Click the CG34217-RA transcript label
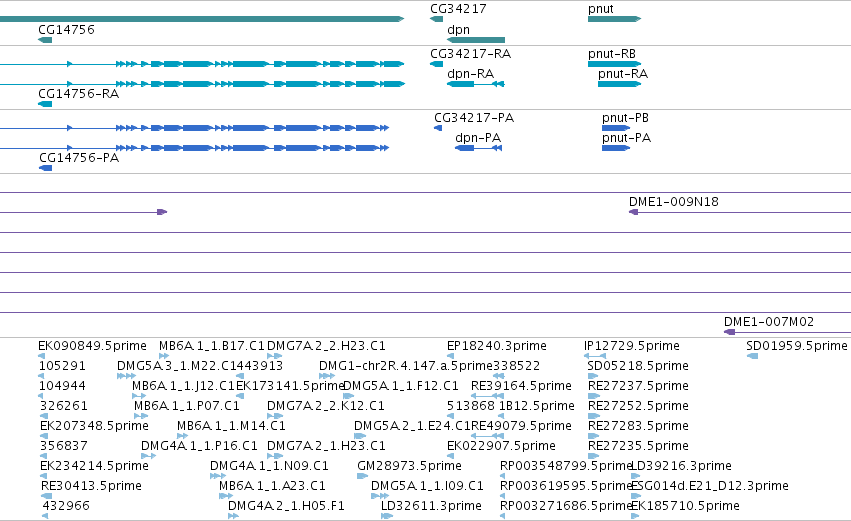Screen dimensions: 851x521 tap(471, 53)
